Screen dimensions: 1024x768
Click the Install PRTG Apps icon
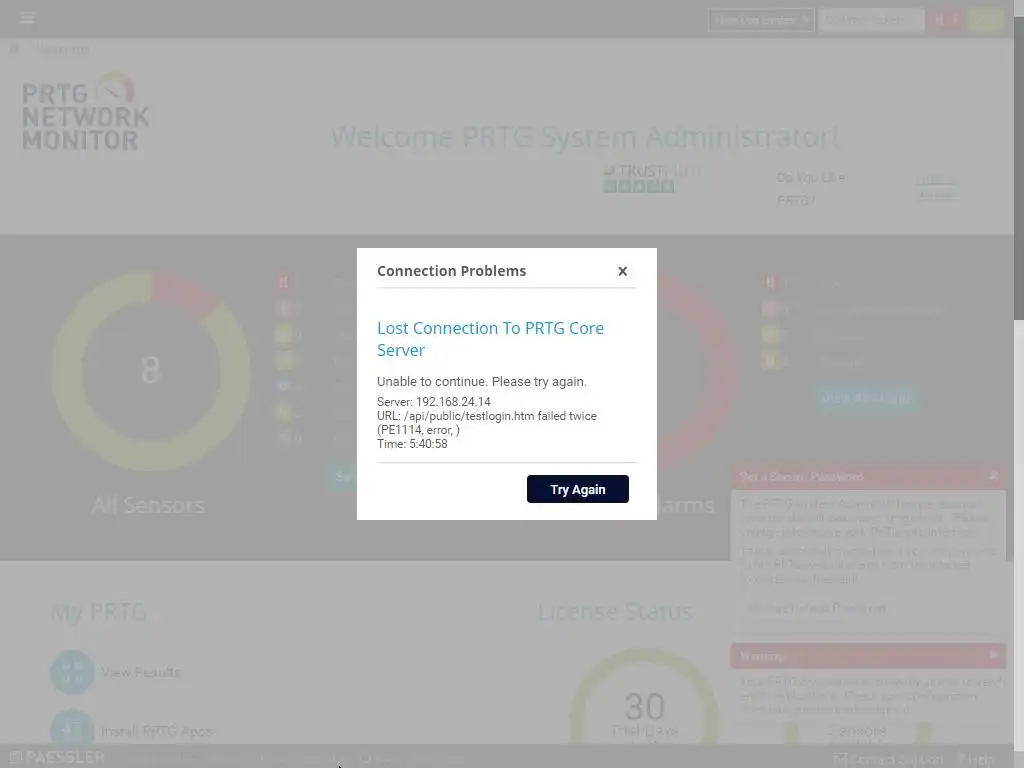click(72, 727)
